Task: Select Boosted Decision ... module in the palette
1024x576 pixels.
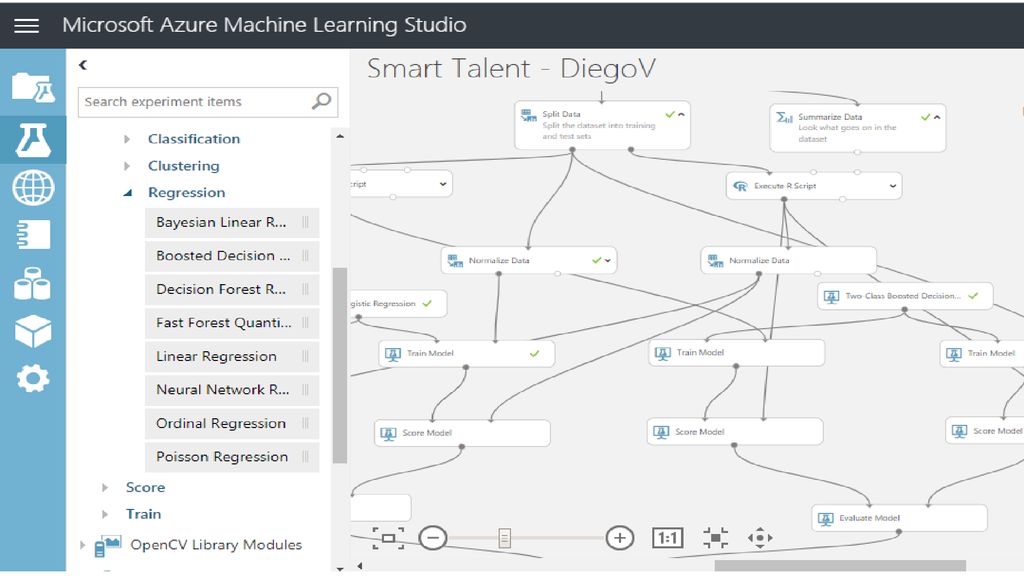Action: (x=232, y=255)
